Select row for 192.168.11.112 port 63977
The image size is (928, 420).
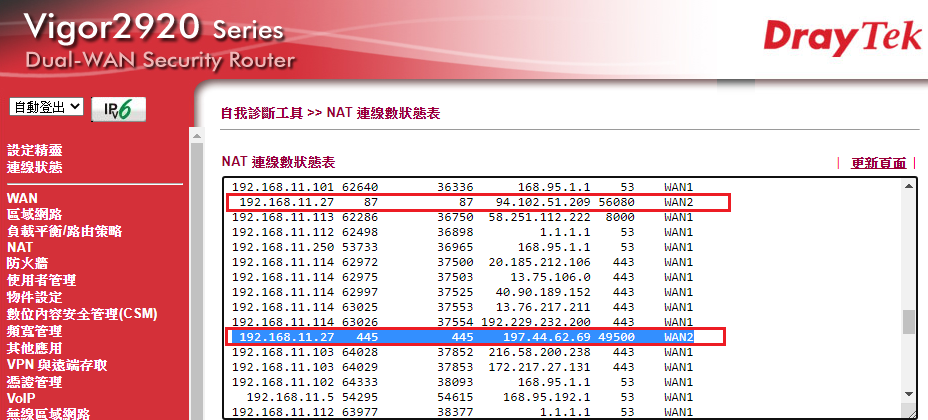click(x=462, y=412)
